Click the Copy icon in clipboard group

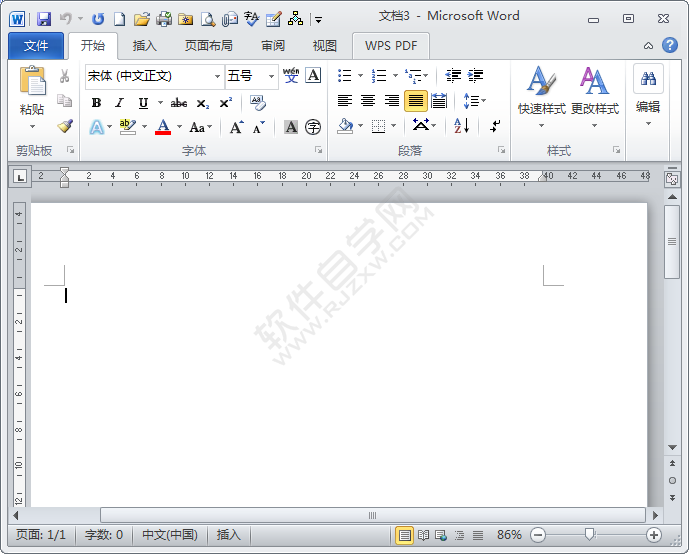click(x=65, y=101)
